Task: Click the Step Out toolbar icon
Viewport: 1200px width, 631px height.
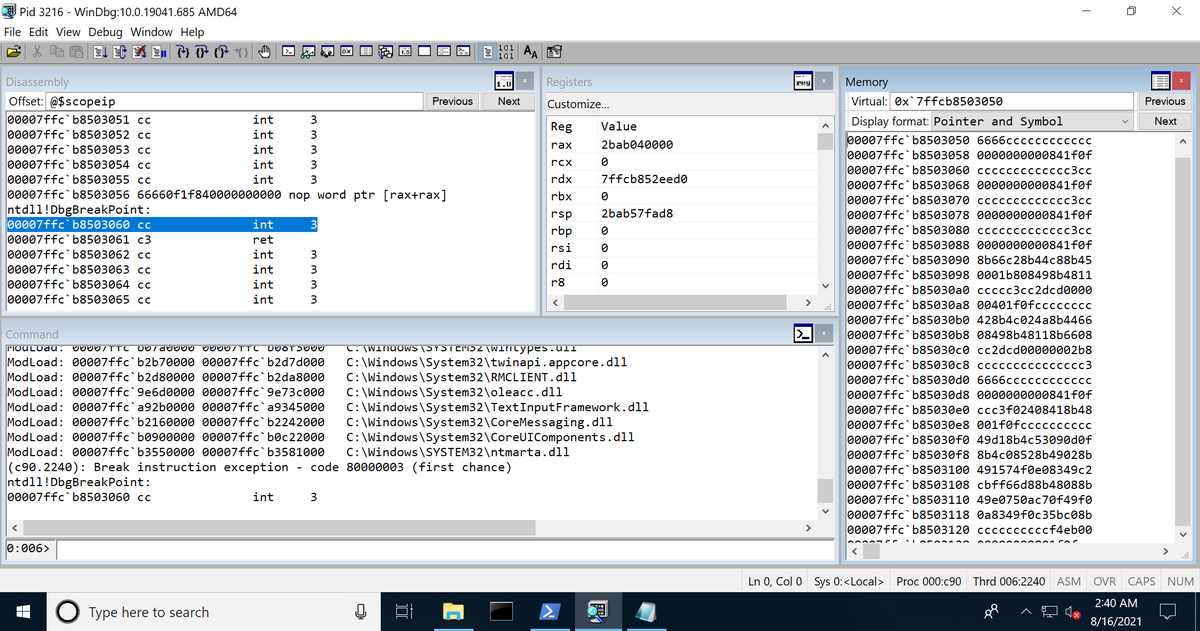Action: click(221, 51)
